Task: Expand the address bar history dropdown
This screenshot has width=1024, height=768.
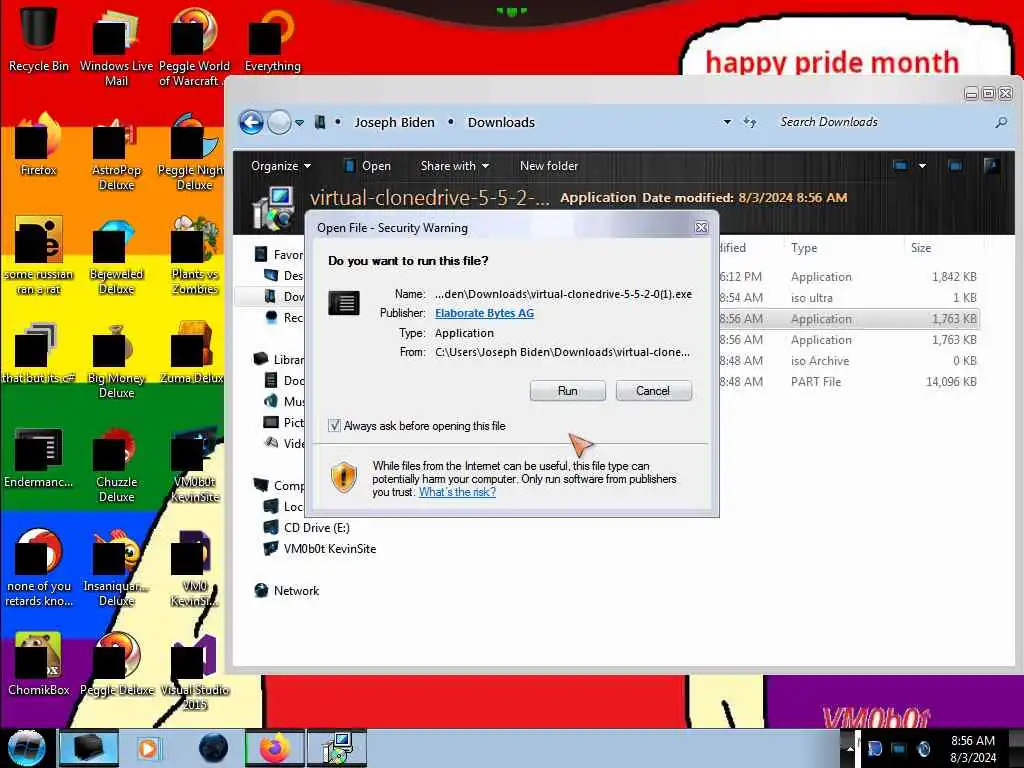Action: tap(727, 122)
